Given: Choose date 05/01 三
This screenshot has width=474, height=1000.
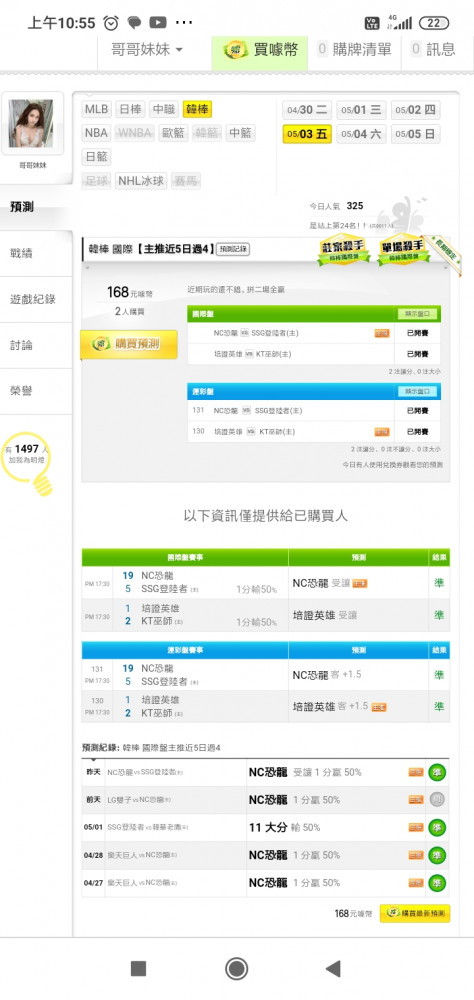Looking at the screenshot, I should (361, 110).
